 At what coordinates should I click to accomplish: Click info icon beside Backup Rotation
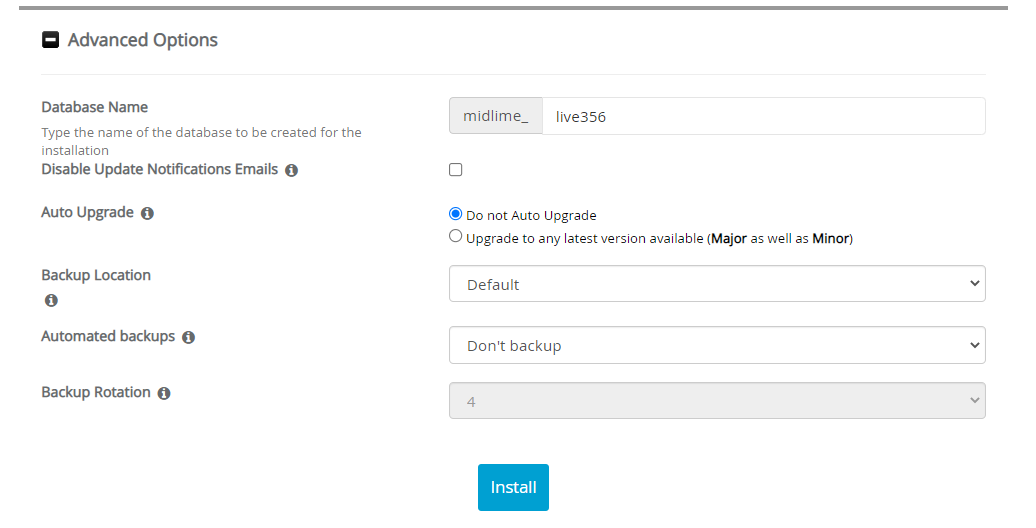[164, 393]
